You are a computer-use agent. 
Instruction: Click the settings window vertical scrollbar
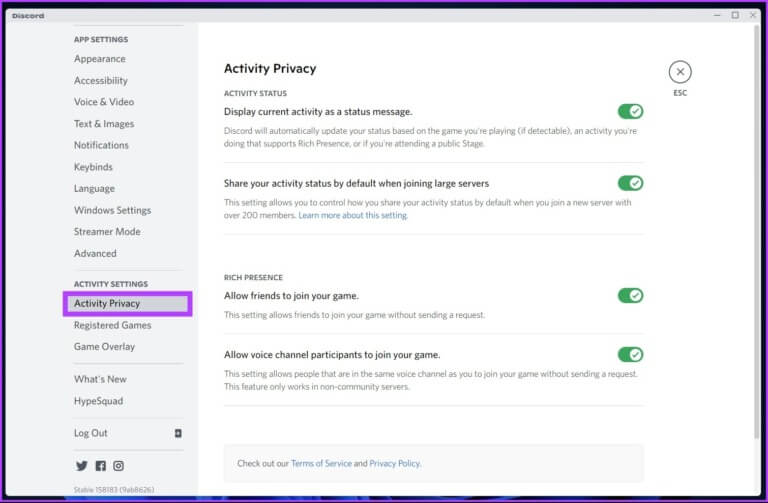[x=757, y=230]
